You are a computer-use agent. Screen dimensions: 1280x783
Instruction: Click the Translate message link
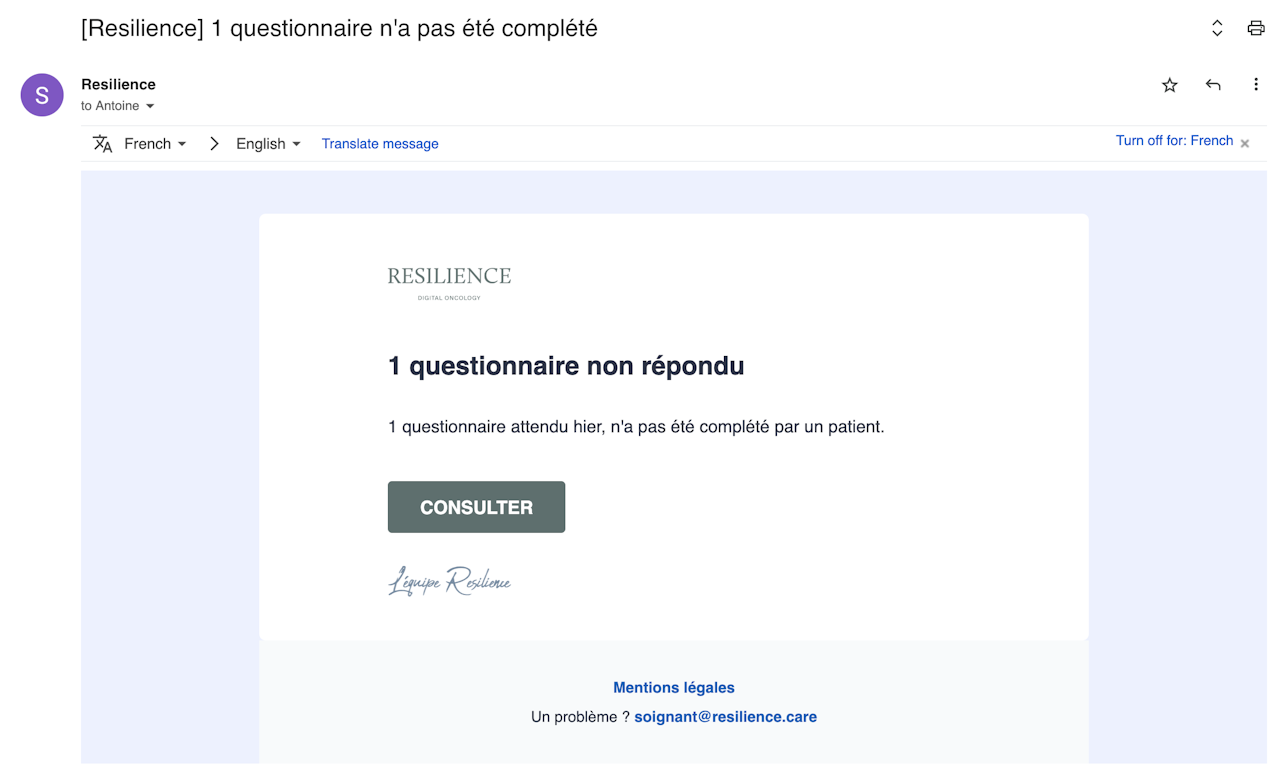coord(380,144)
